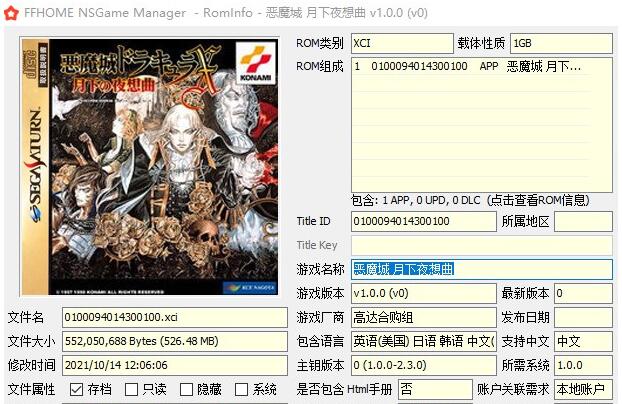This screenshot has height=404, width=622.
Task: Click the 文件名 field with 0100094014300100.xci
Action: 175,317
